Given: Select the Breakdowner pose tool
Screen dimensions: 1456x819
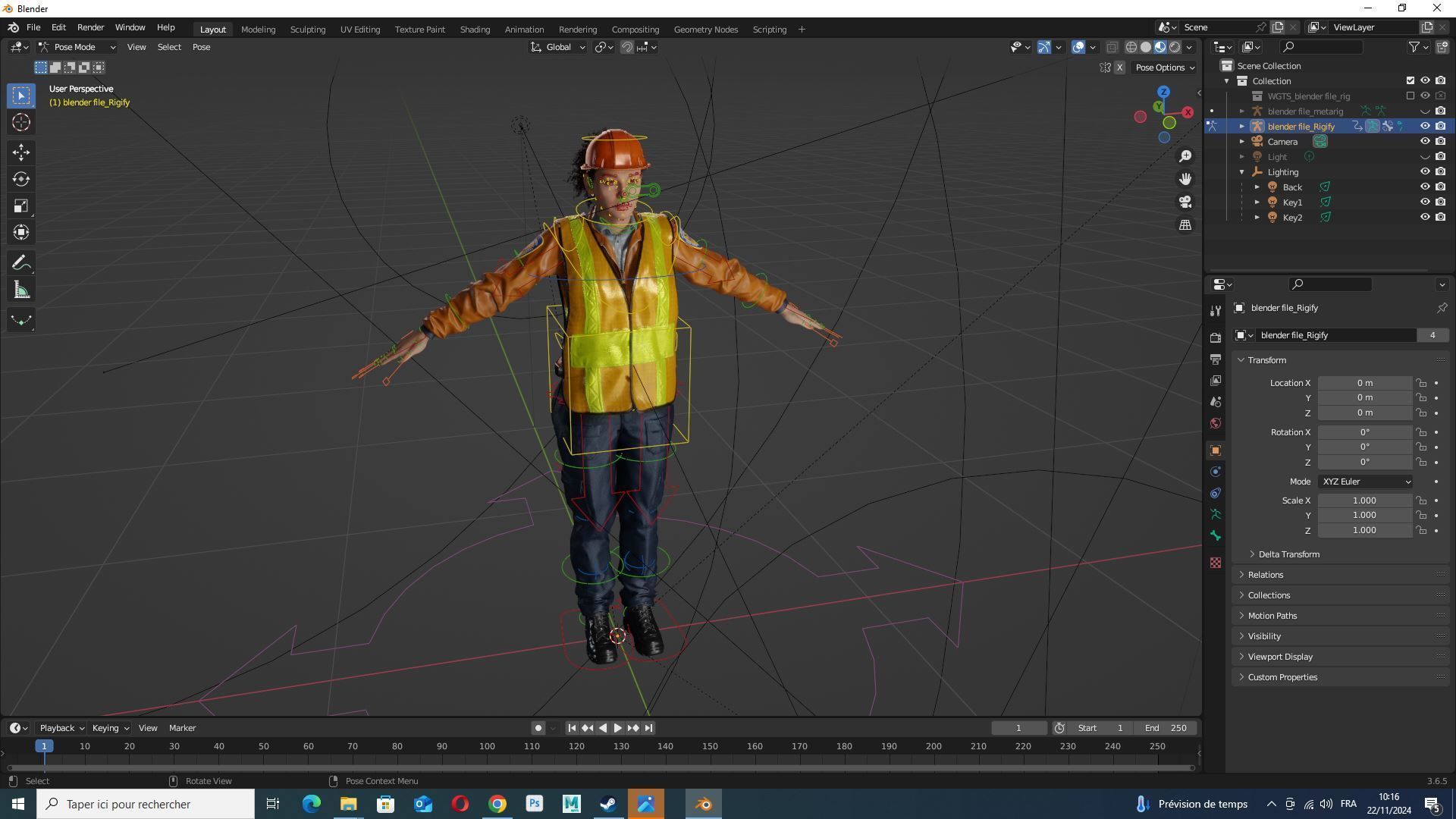Looking at the screenshot, I should (x=21, y=321).
